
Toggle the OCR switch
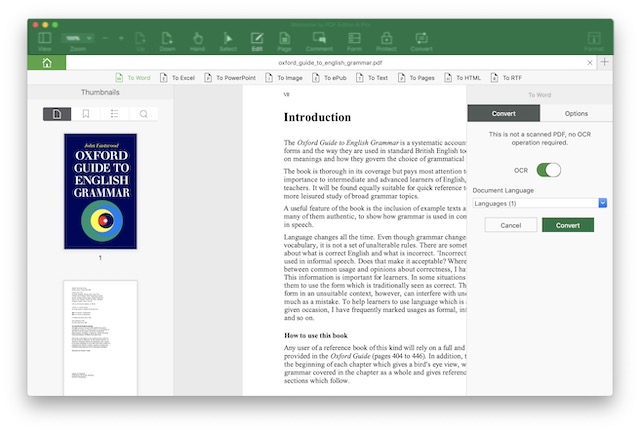pyautogui.click(x=549, y=170)
